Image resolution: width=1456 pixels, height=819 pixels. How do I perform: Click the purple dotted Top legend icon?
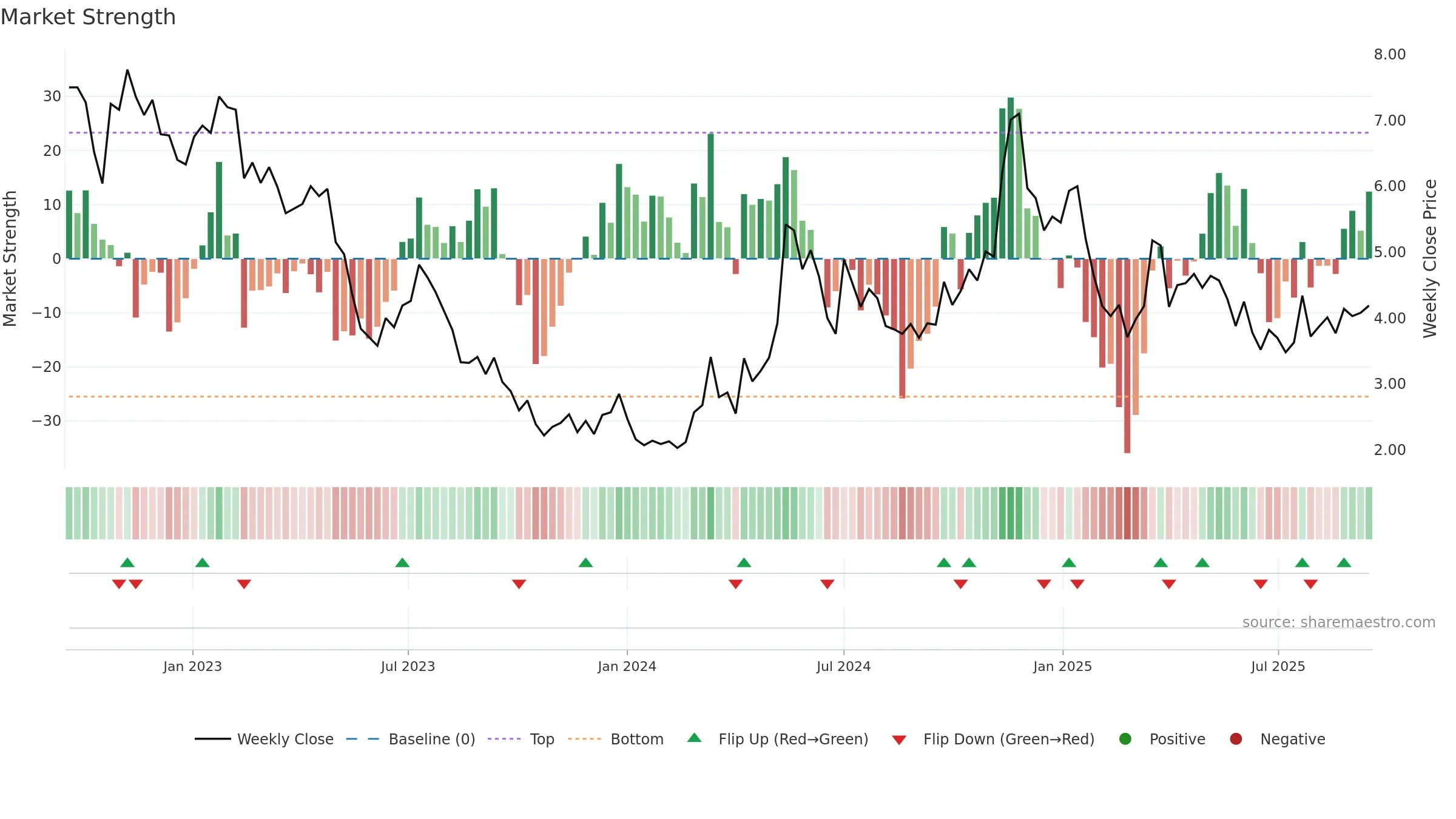click(x=504, y=739)
